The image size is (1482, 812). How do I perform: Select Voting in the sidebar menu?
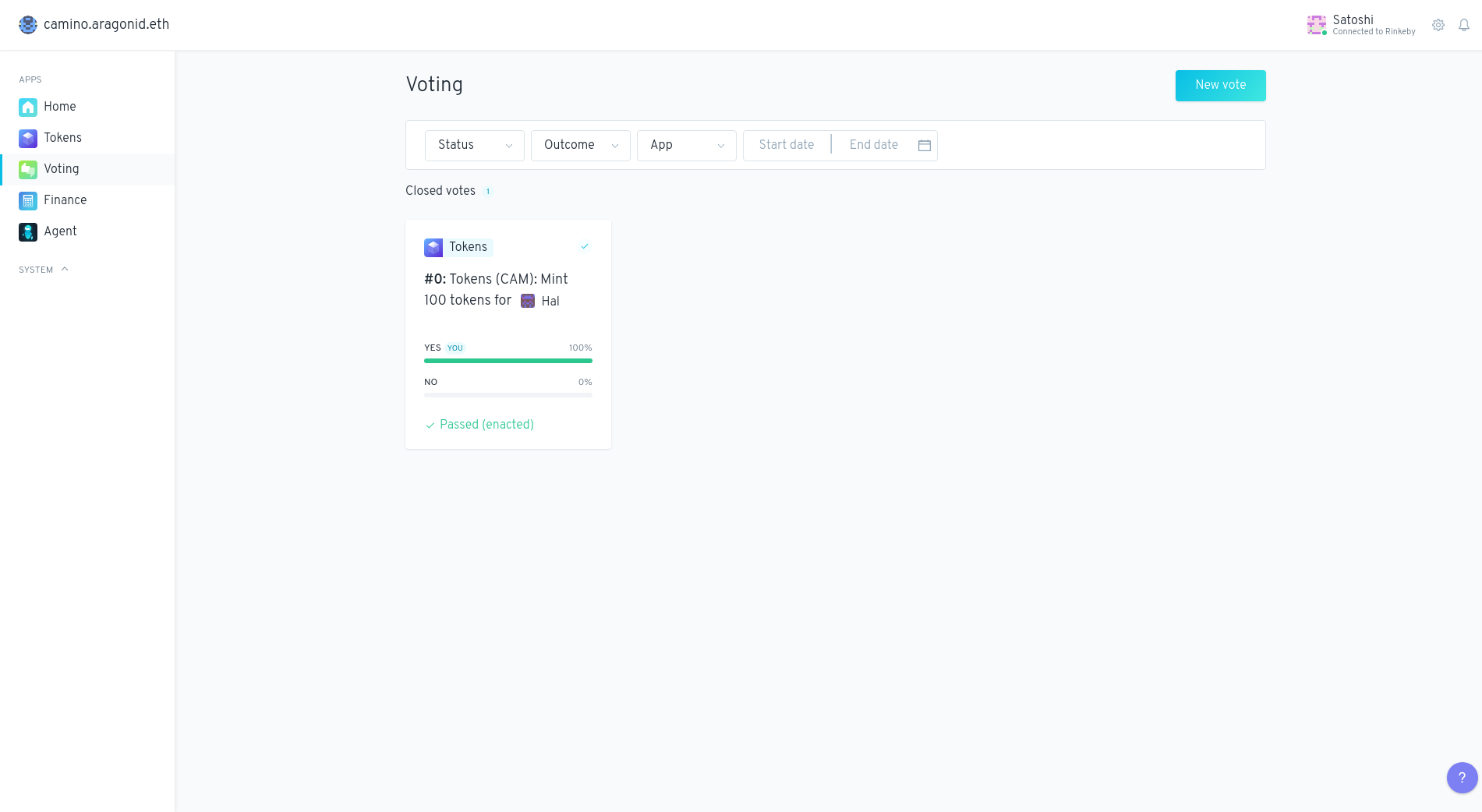[x=62, y=169]
